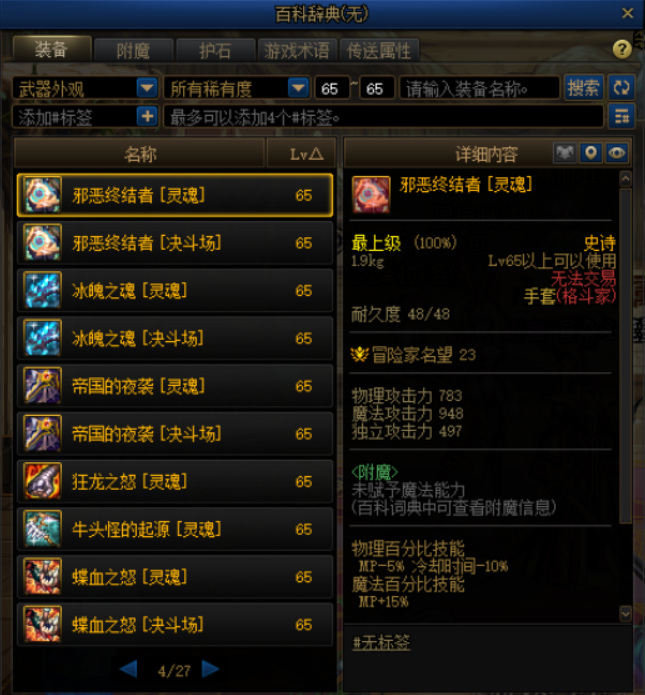Select 狂龙之怒 [灵魂] gauntlet icon
Viewport: 645px width, 695px height.
[43, 481]
